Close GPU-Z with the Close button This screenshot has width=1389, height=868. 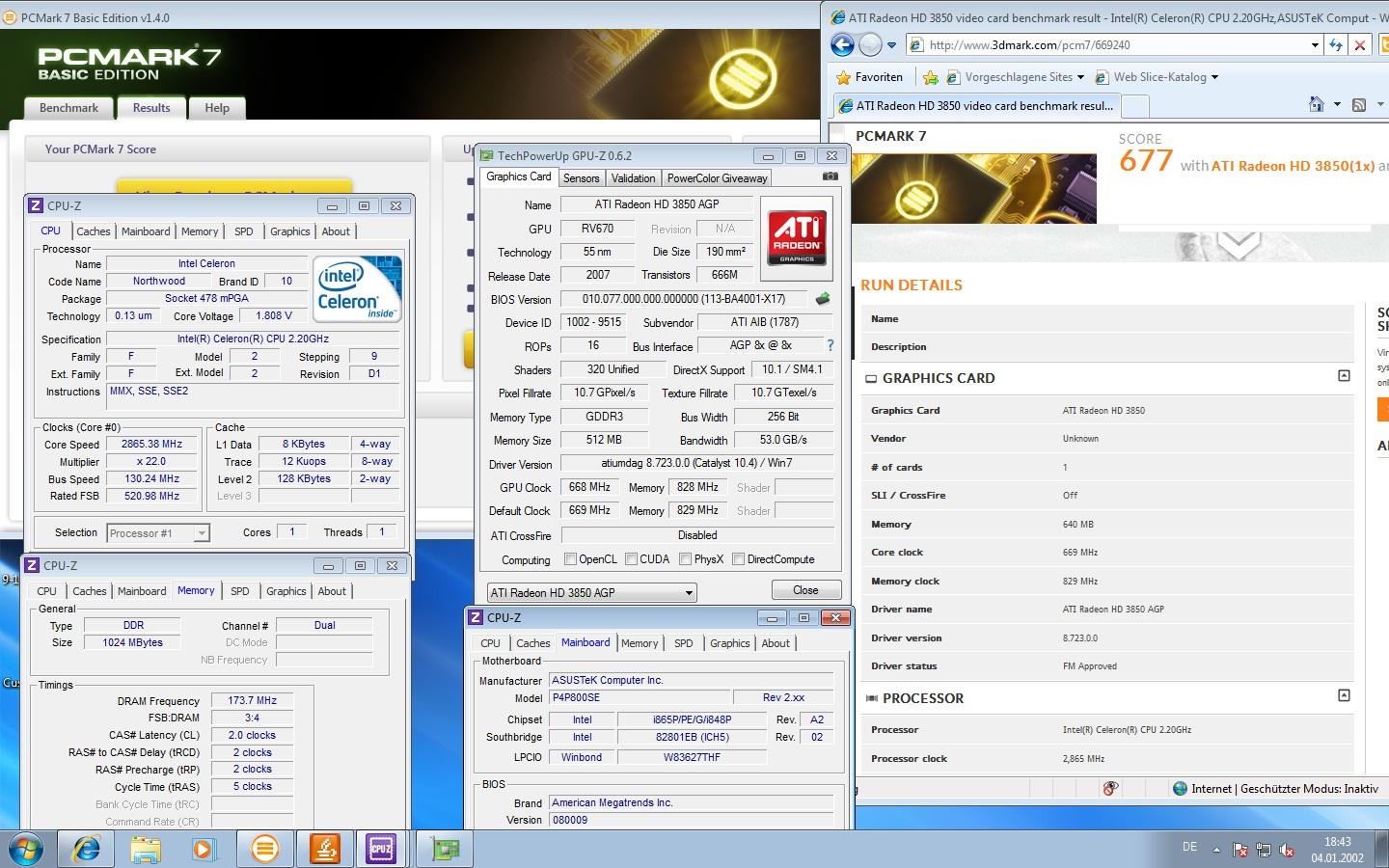pos(805,590)
